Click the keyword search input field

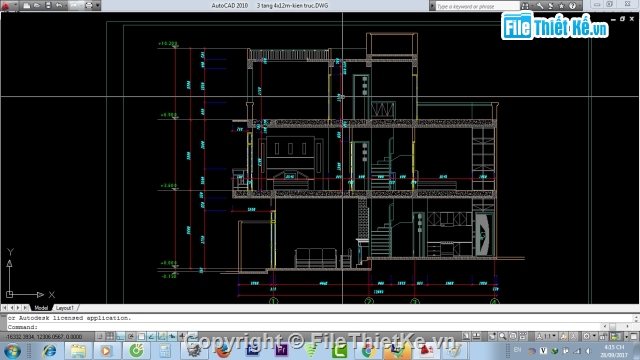coord(478,6)
